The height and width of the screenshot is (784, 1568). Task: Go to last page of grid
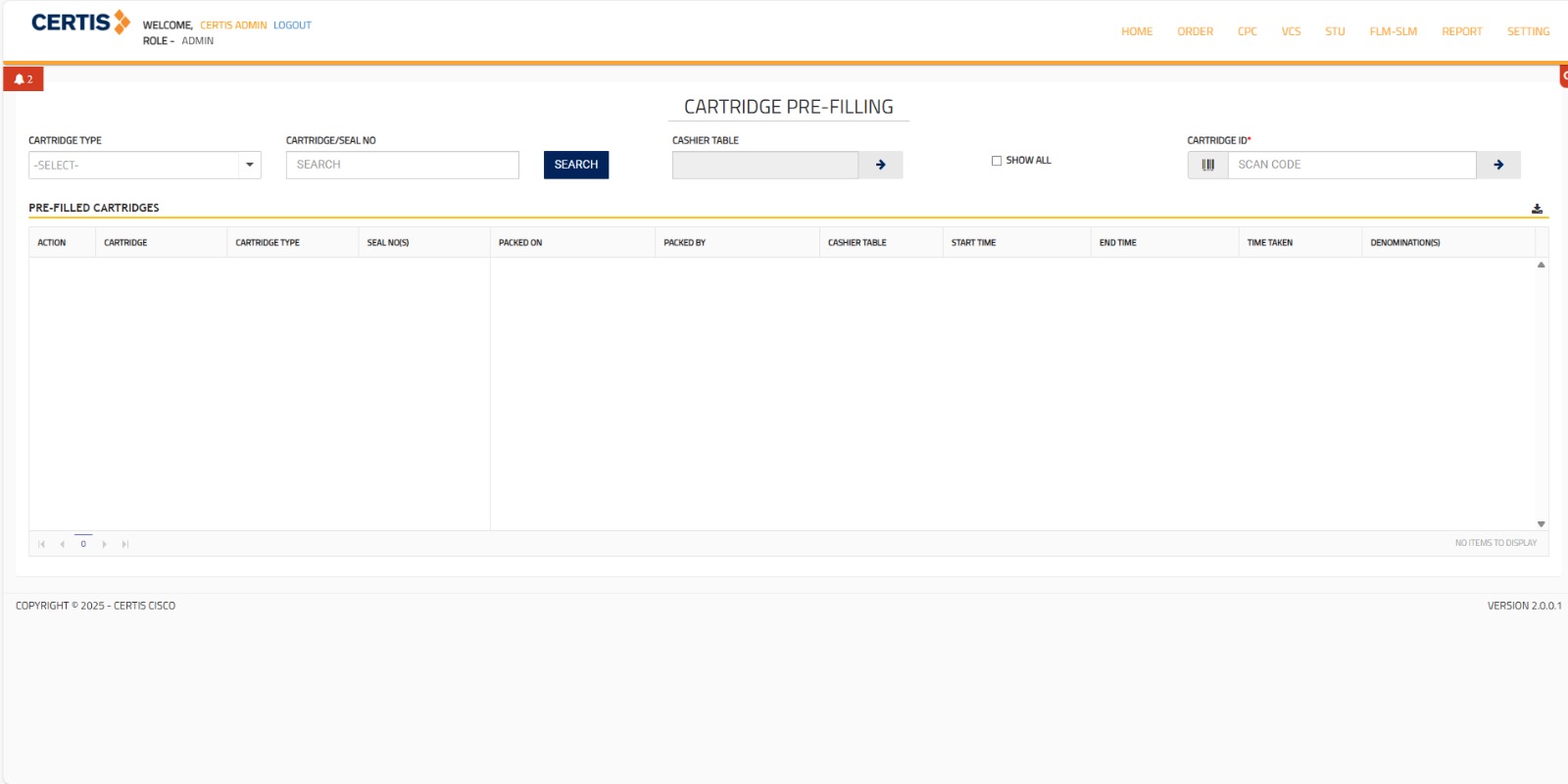point(125,544)
